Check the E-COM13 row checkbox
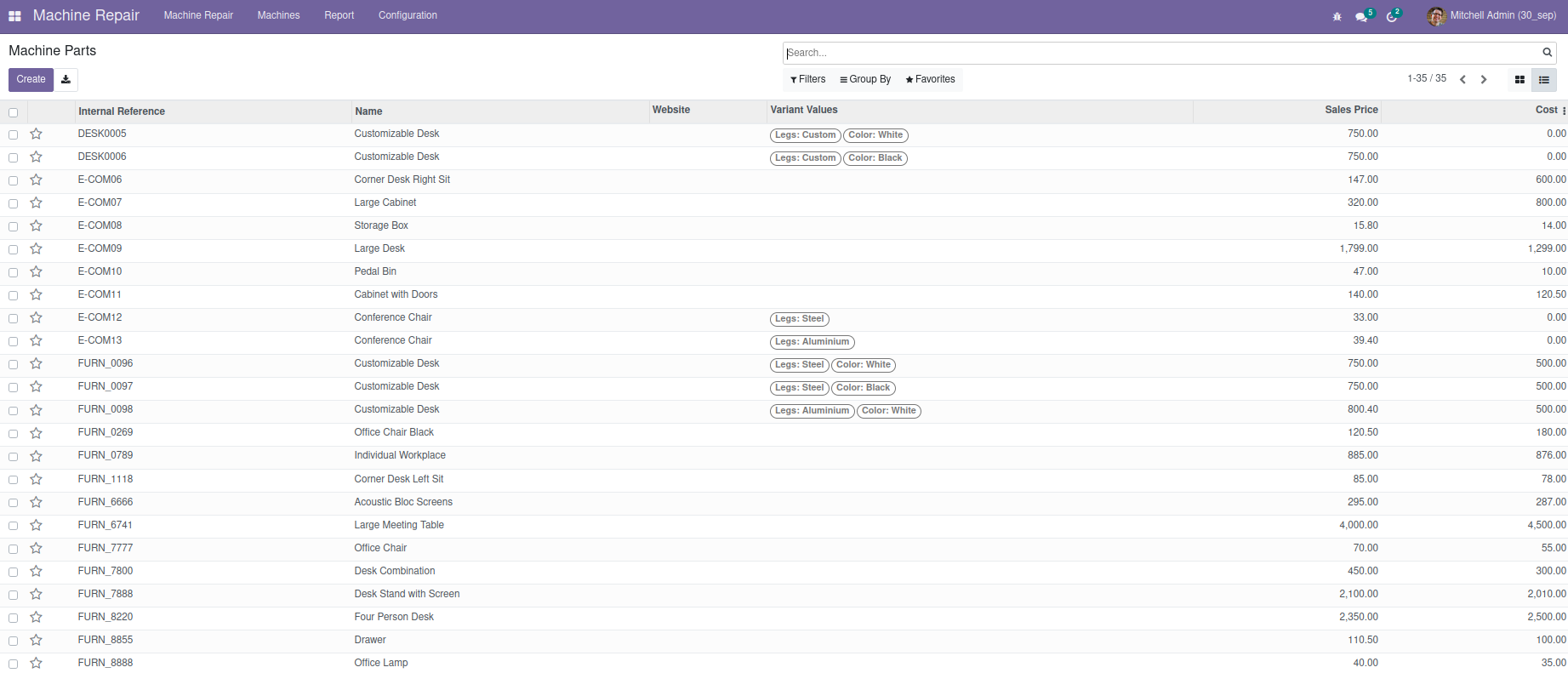This screenshot has width=1568, height=673. pyautogui.click(x=13, y=341)
